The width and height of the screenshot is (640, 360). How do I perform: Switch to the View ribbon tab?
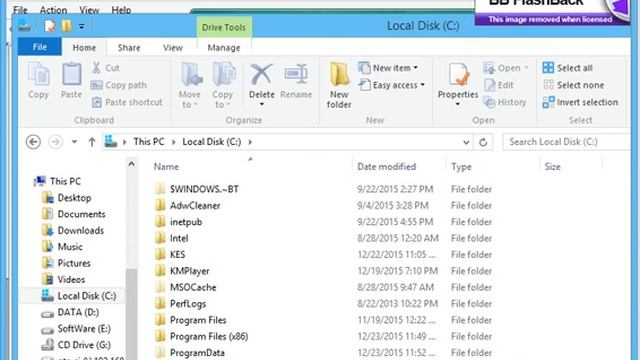(173, 47)
